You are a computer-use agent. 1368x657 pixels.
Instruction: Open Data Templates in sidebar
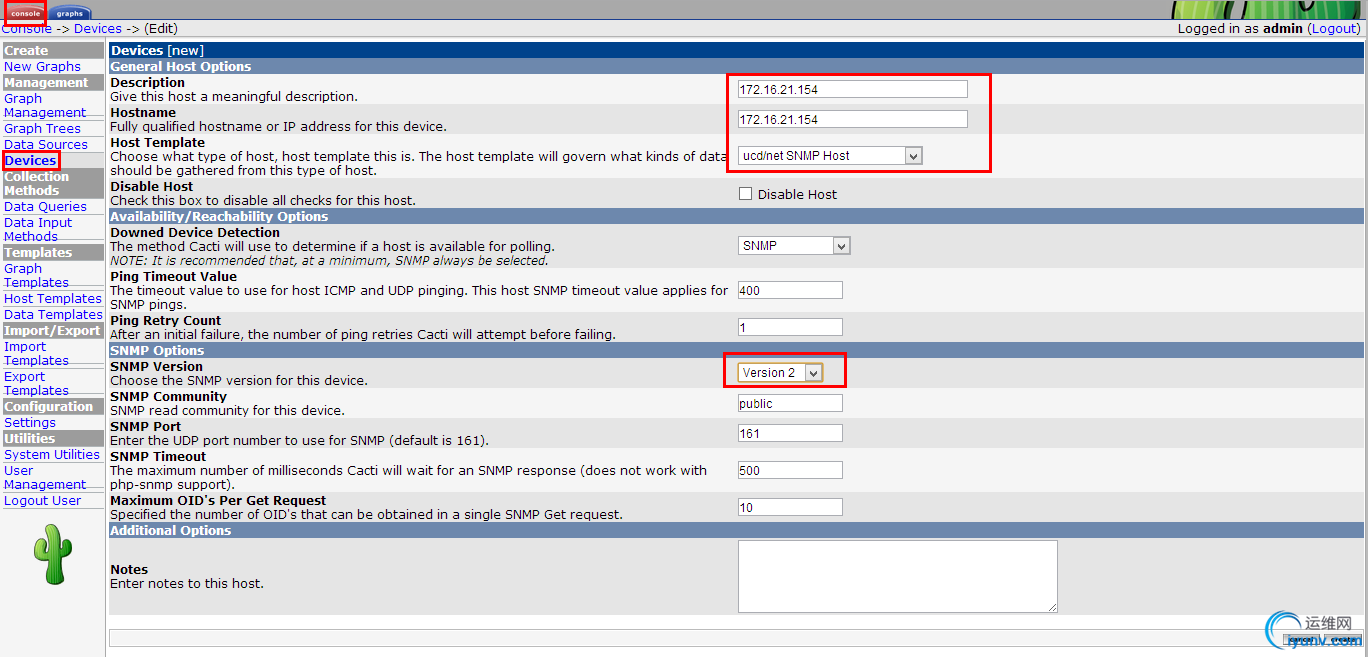53,314
